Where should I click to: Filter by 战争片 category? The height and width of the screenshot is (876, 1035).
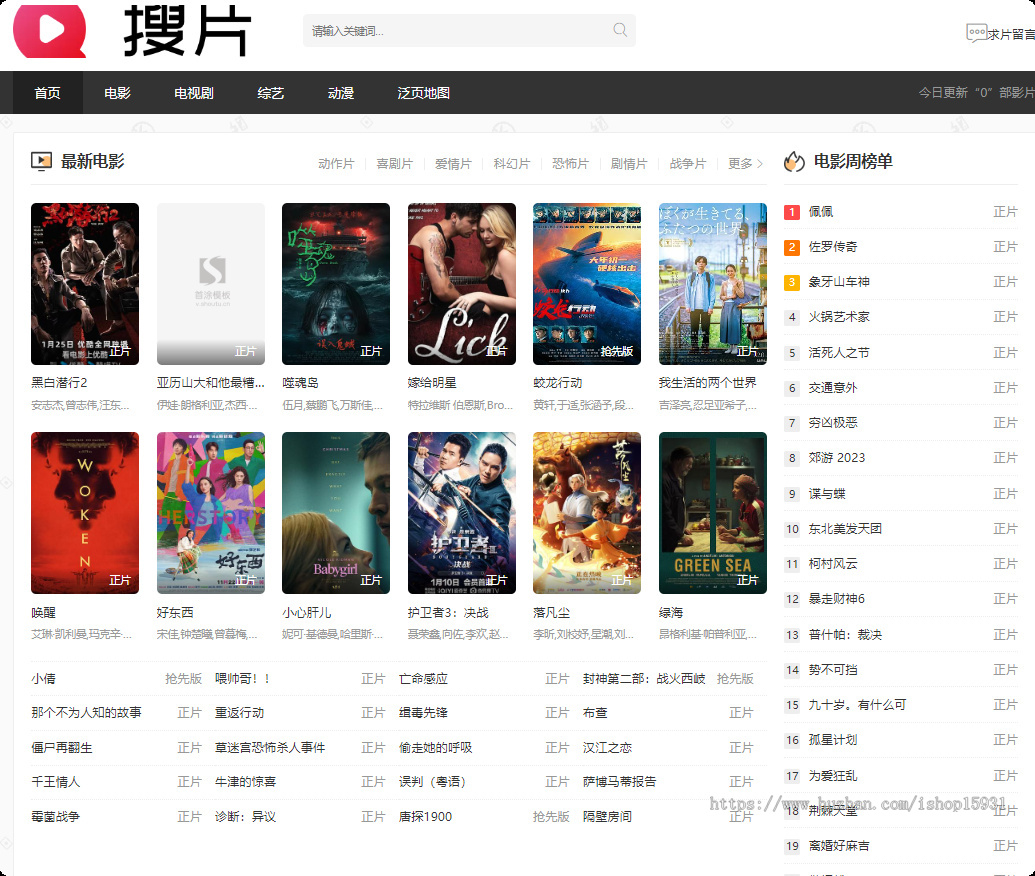(x=688, y=164)
